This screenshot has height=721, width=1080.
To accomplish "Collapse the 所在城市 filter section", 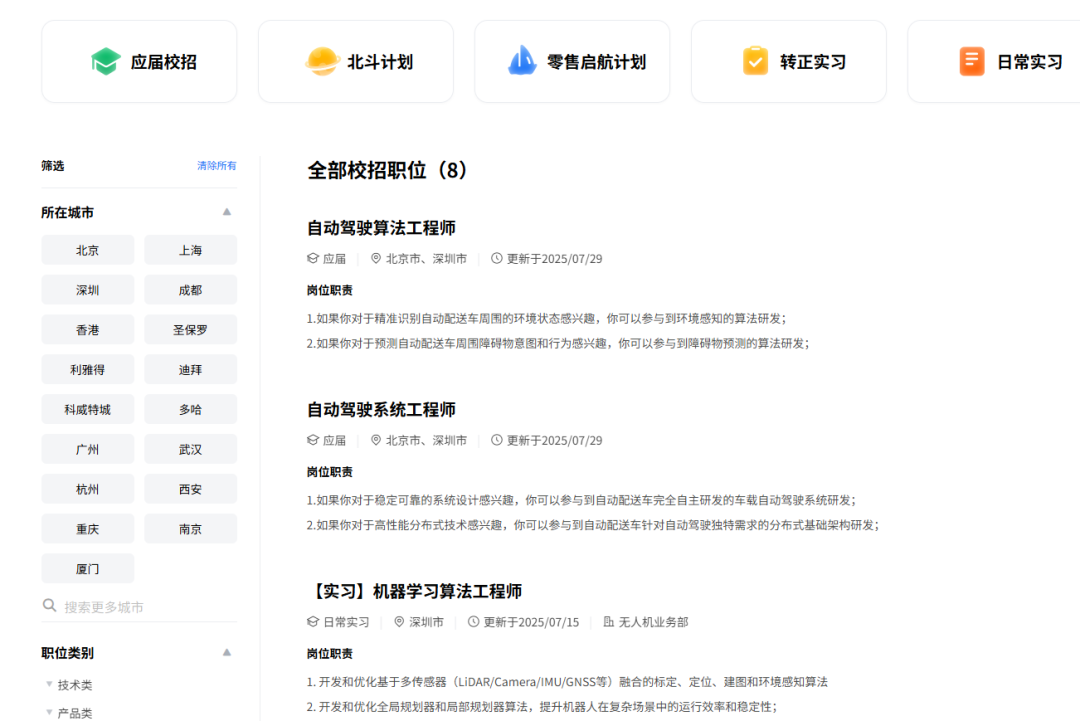I will click(x=227, y=212).
